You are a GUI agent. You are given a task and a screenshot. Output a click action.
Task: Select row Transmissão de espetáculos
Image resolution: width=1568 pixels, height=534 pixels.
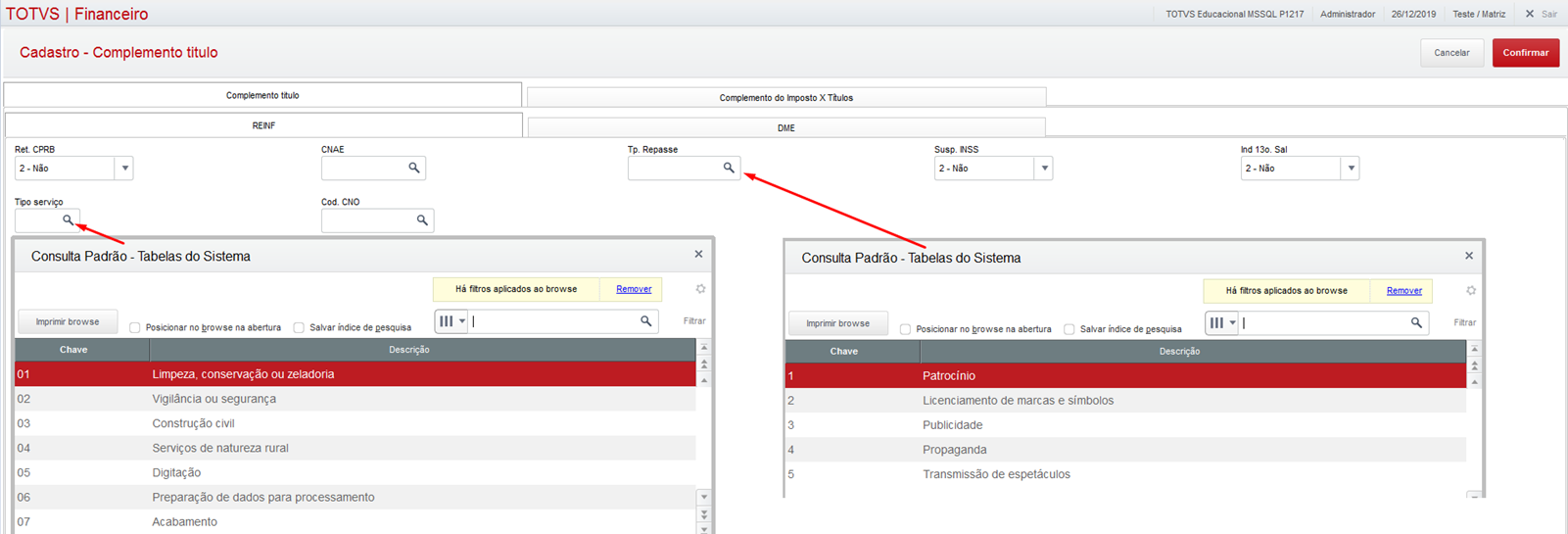point(1126,474)
